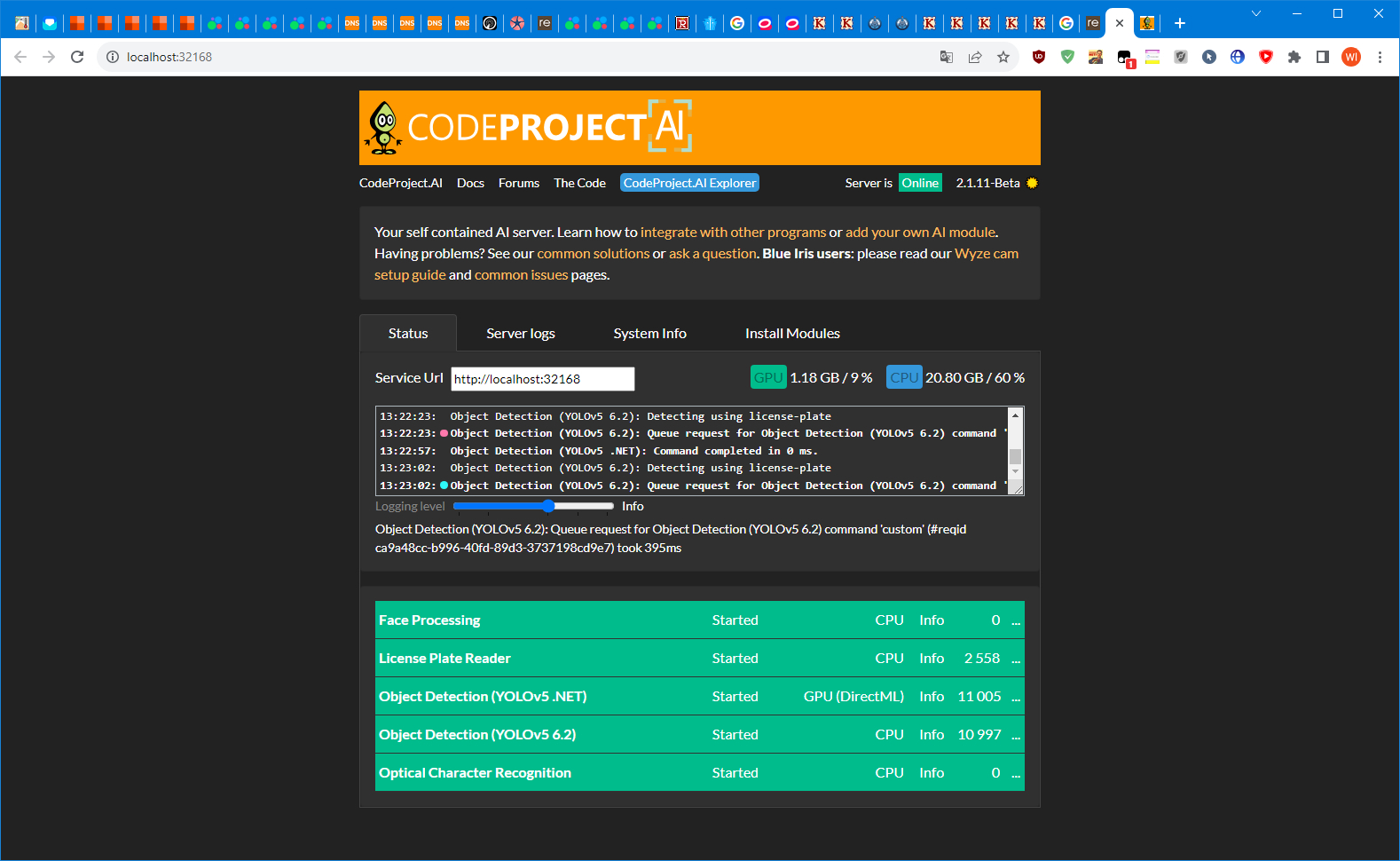Screen dimensions: 1400x861
Task: Follow the 'common solutions' link
Action: tap(593, 254)
